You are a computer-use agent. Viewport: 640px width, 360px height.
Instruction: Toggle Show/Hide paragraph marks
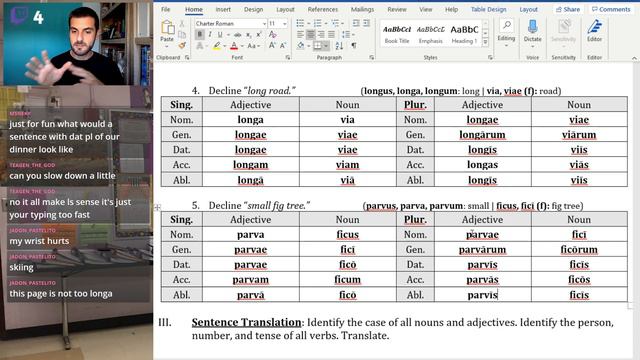coord(353,46)
